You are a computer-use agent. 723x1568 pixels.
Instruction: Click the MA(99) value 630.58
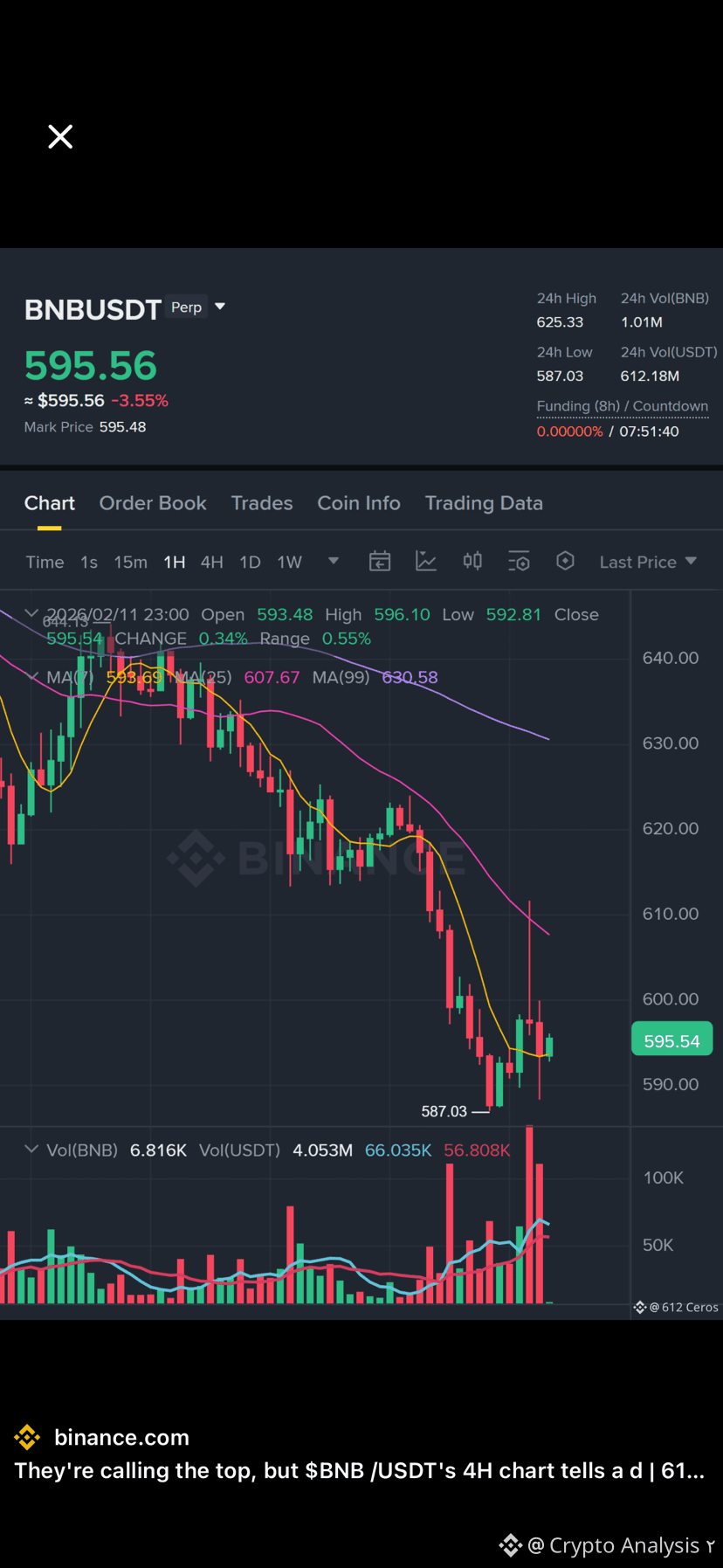(410, 677)
